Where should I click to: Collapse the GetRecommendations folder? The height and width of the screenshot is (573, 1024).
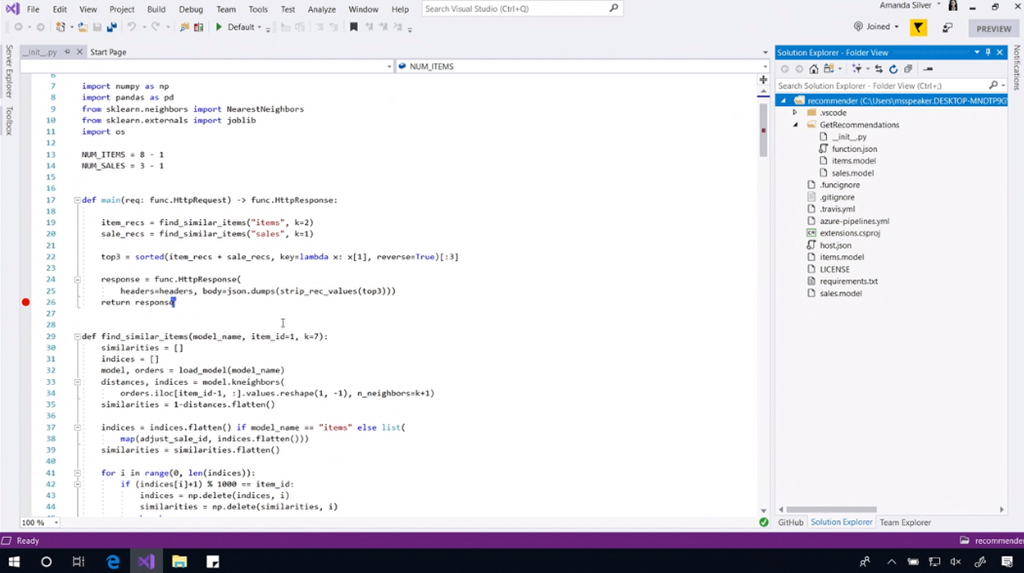point(796,125)
